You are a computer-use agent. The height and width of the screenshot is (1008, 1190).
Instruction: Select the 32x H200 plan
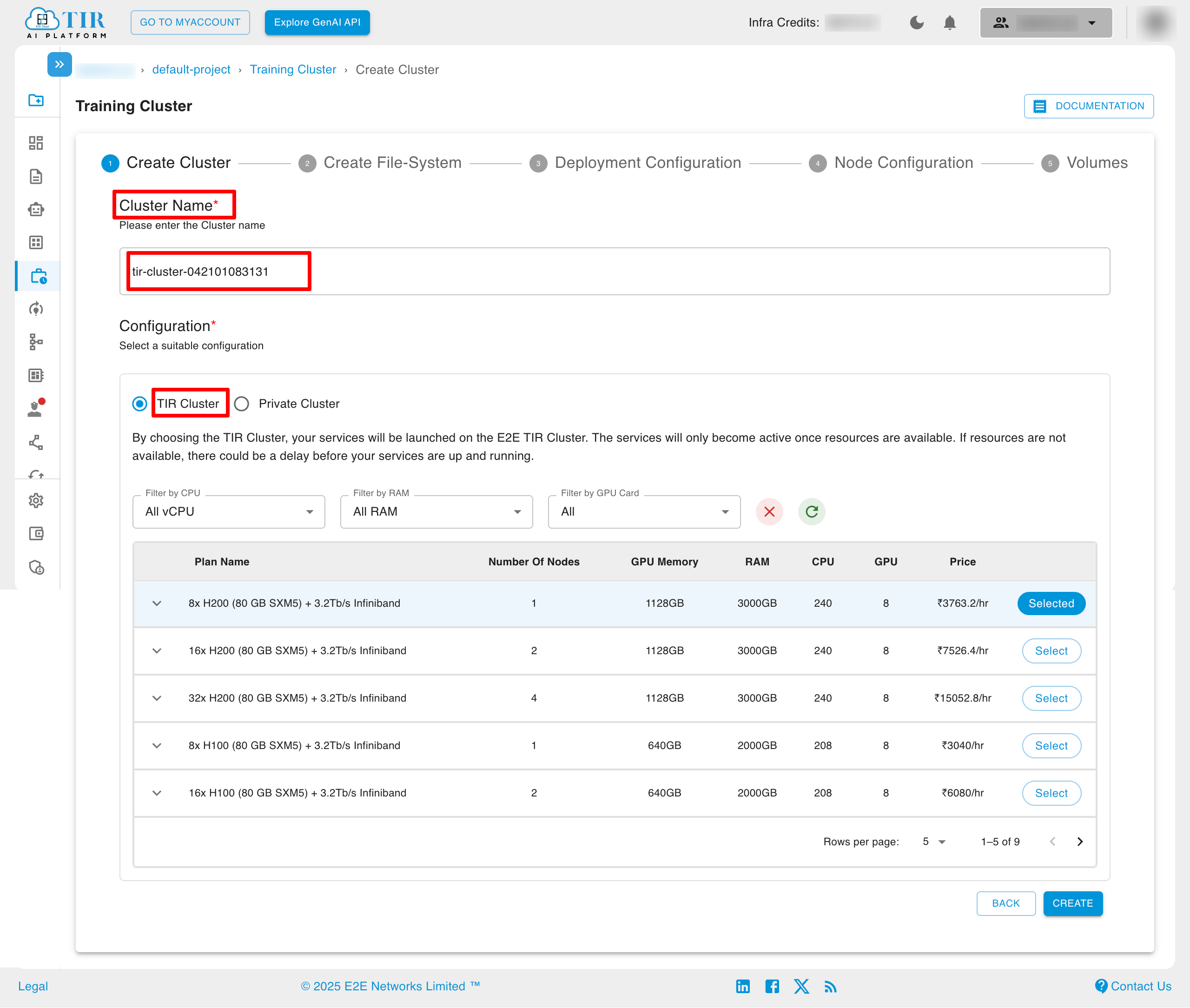[x=1051, y=698]
